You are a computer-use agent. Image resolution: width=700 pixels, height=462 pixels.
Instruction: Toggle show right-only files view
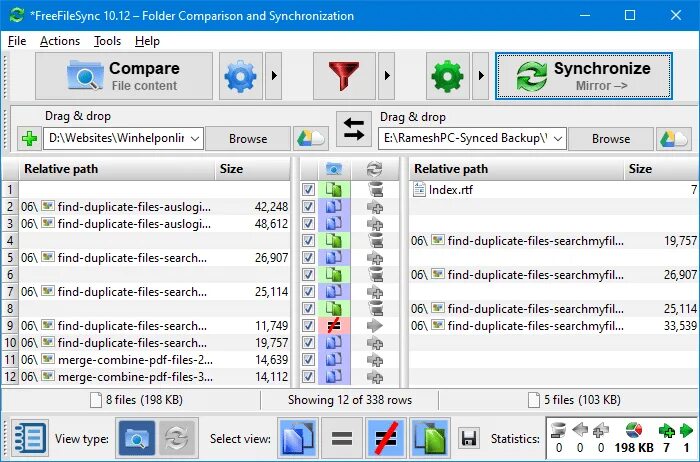tap(429, 438)
